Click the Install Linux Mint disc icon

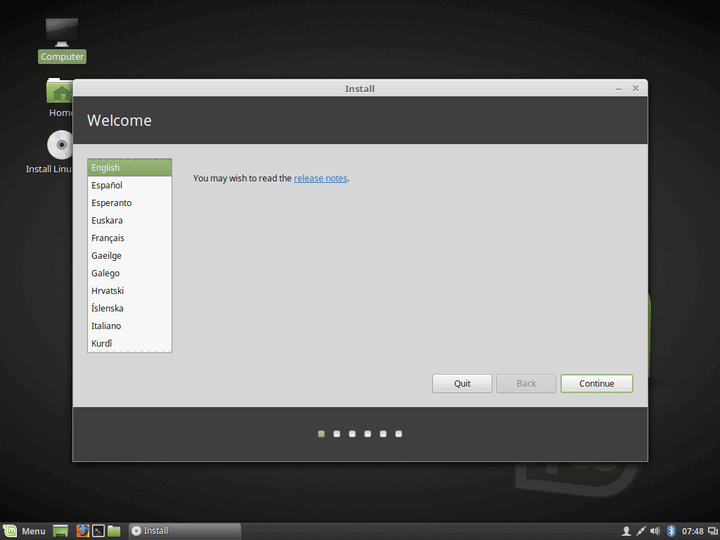[x=62, y=147]
